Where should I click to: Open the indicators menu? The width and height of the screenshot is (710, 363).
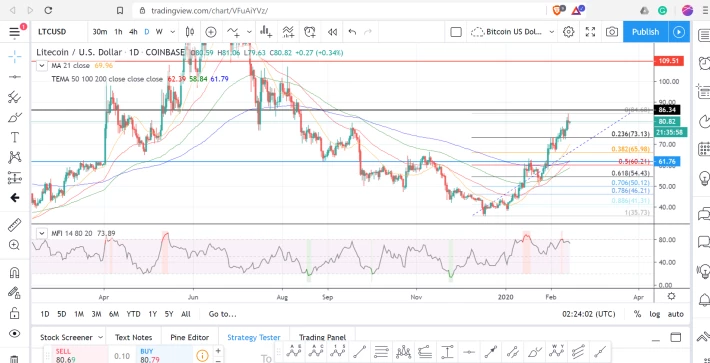click(233, 32)
